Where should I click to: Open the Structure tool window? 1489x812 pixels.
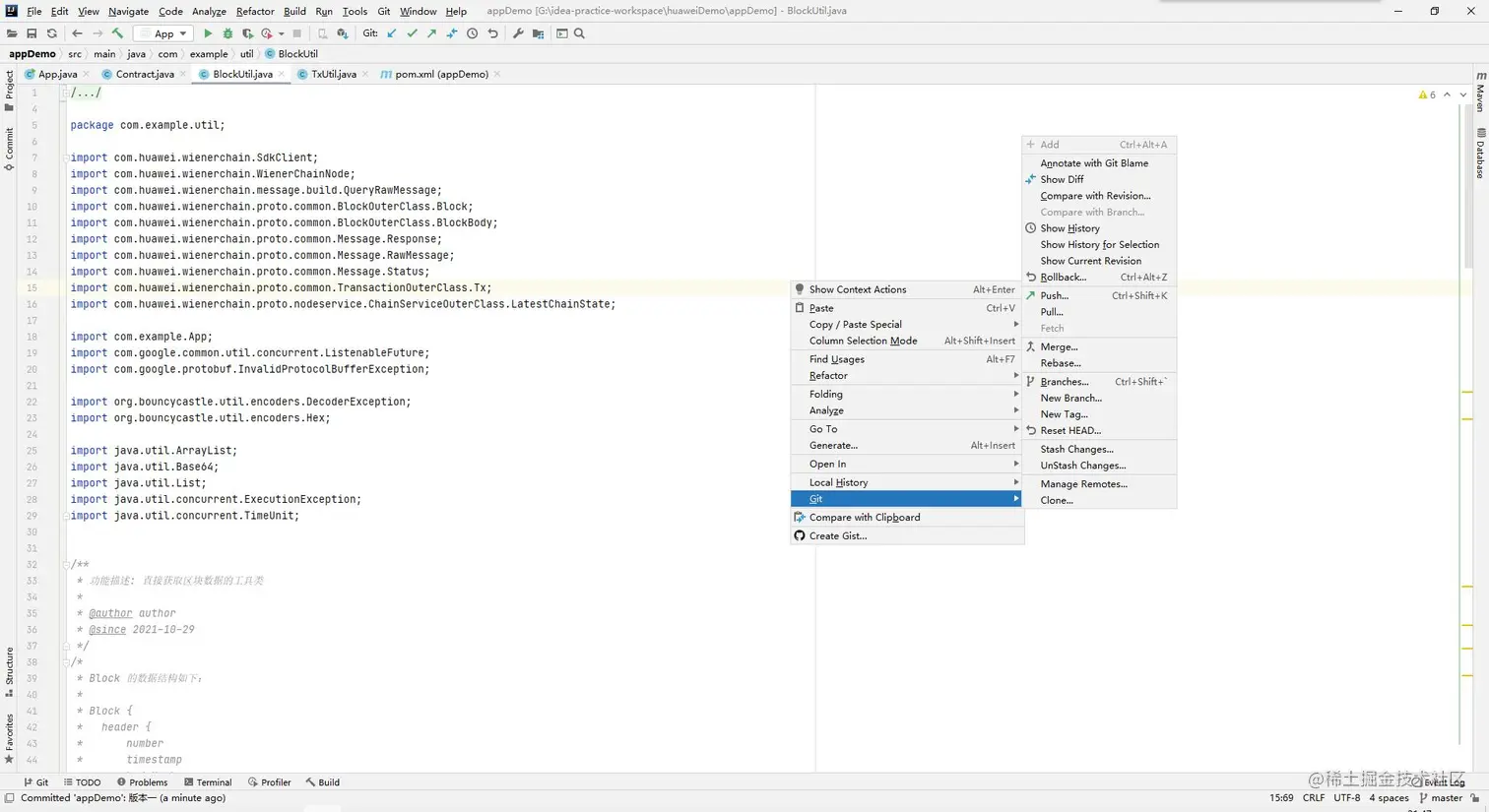[9, 671]
